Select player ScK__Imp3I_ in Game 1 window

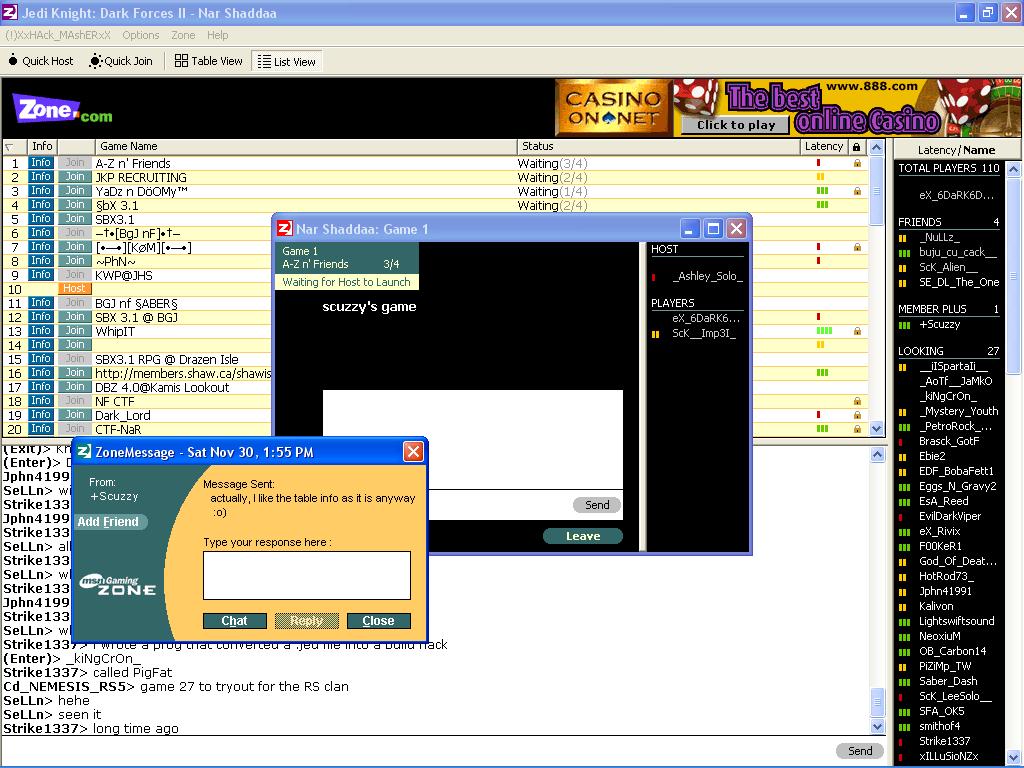tap(704, 334)
